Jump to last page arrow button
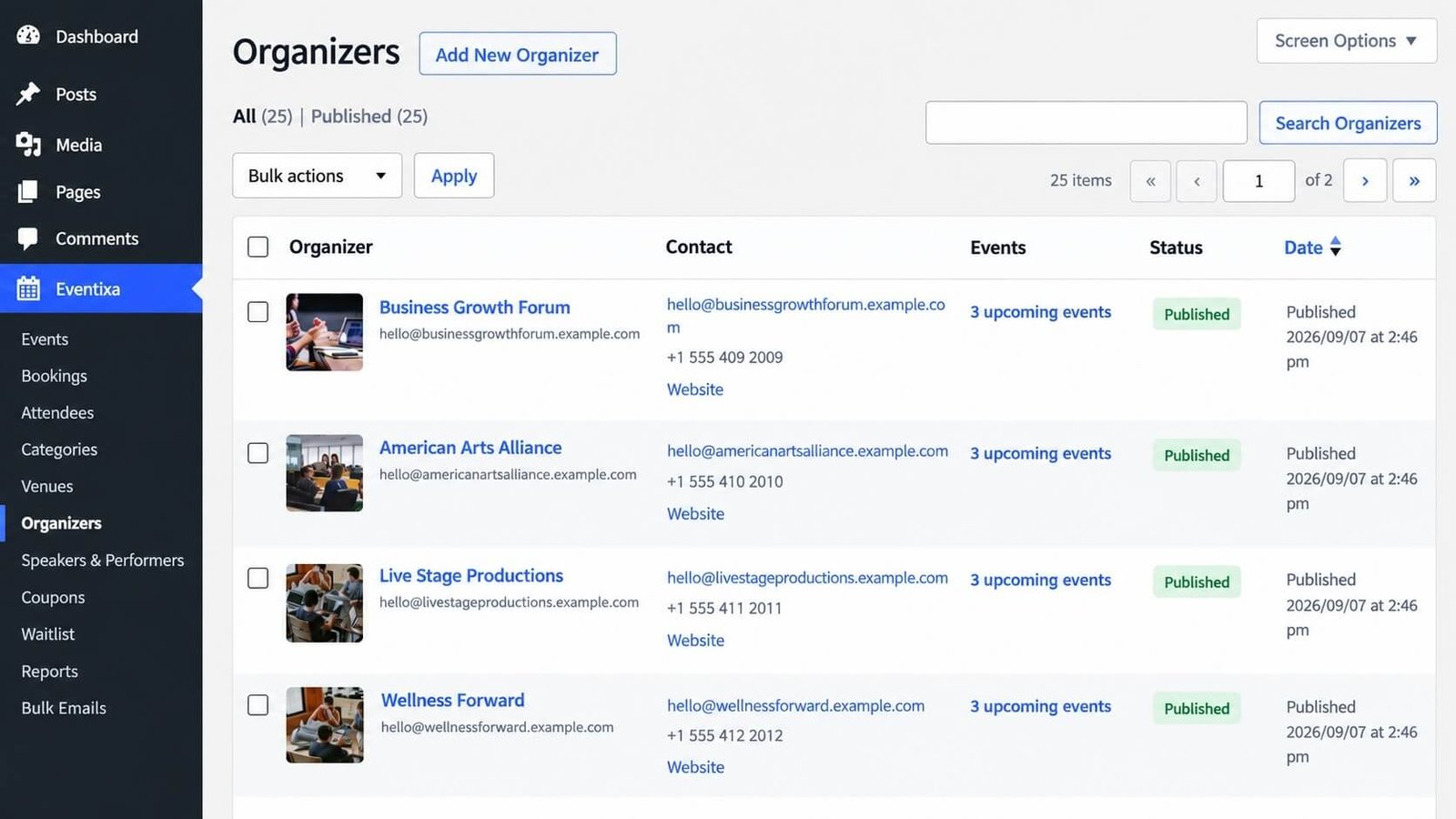Viewport: 1456px width, 819px height. tap(1414, 180)
